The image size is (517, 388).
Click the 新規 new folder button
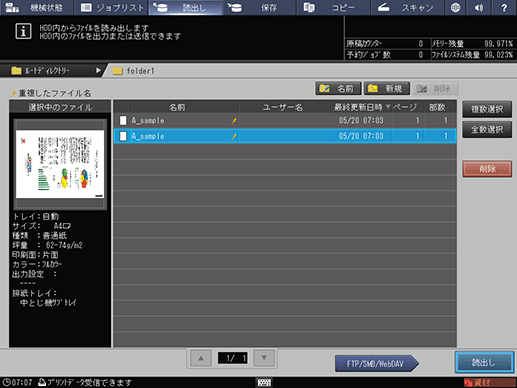click(386, 89)
